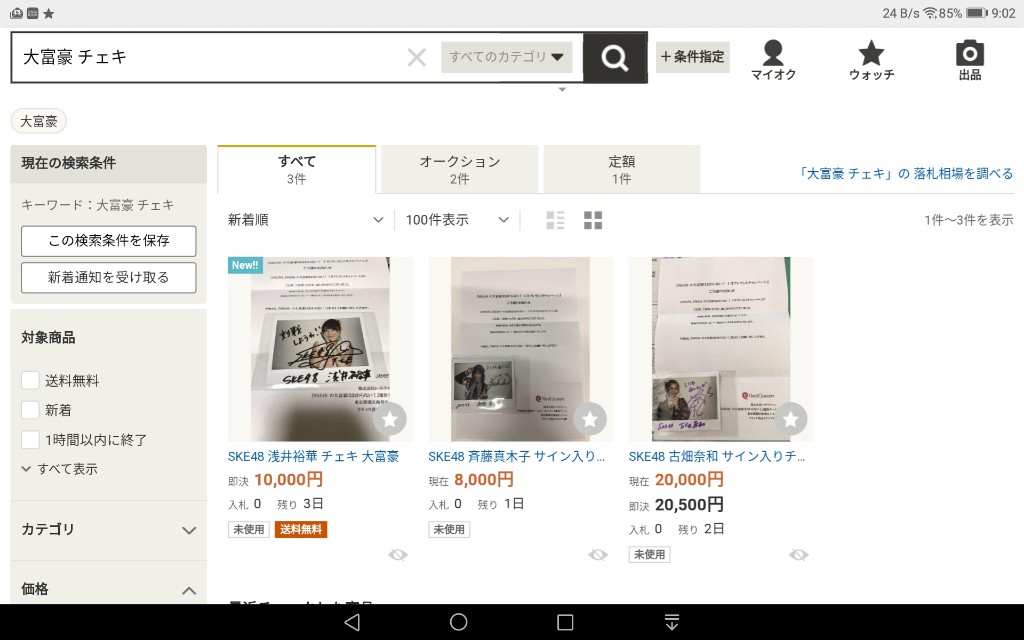
Task: Open SKE48 斉藤真木子 listing title
Action: (x=516, y=456)
